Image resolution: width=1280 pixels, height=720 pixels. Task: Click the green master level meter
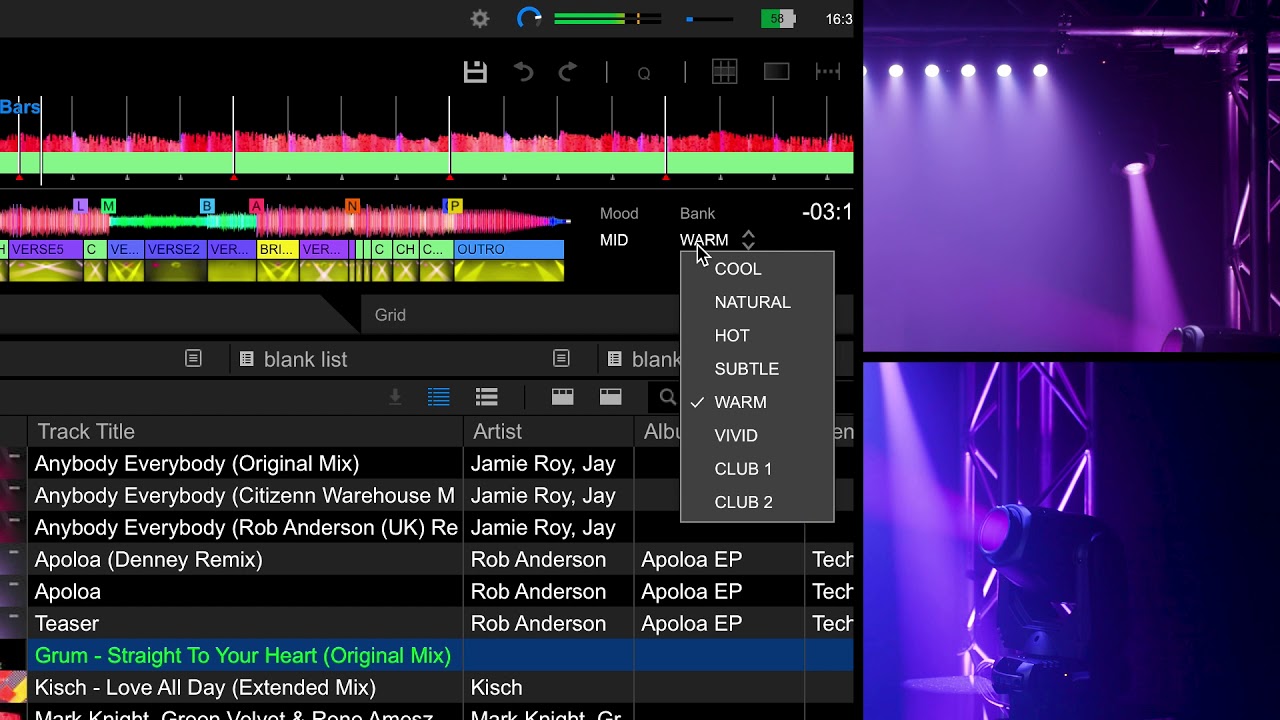(607, 18)
